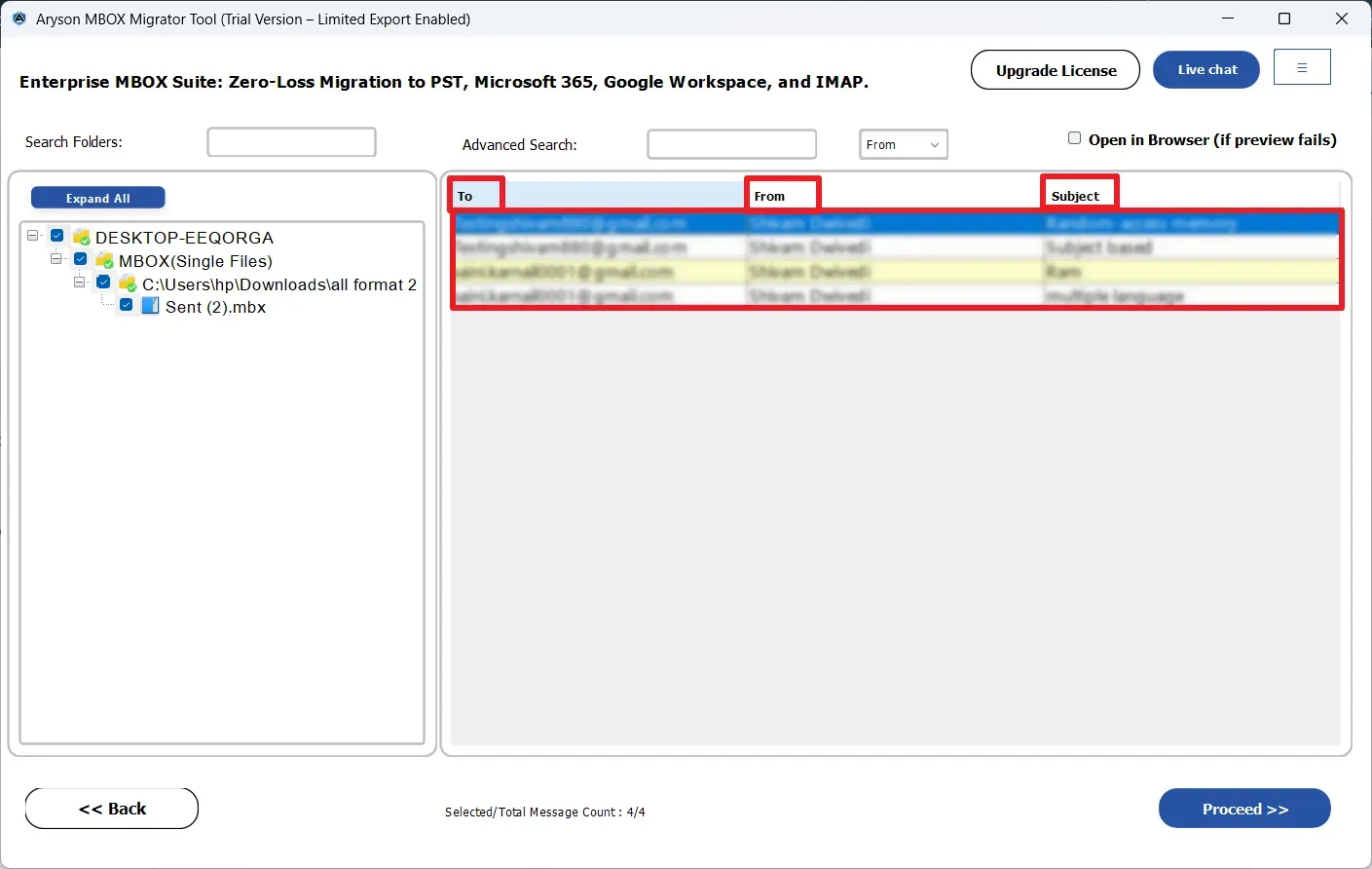Uncheck the MBOX(Single Files) checkbox
Screen dimensions: 1372x869
click(81, 259)
